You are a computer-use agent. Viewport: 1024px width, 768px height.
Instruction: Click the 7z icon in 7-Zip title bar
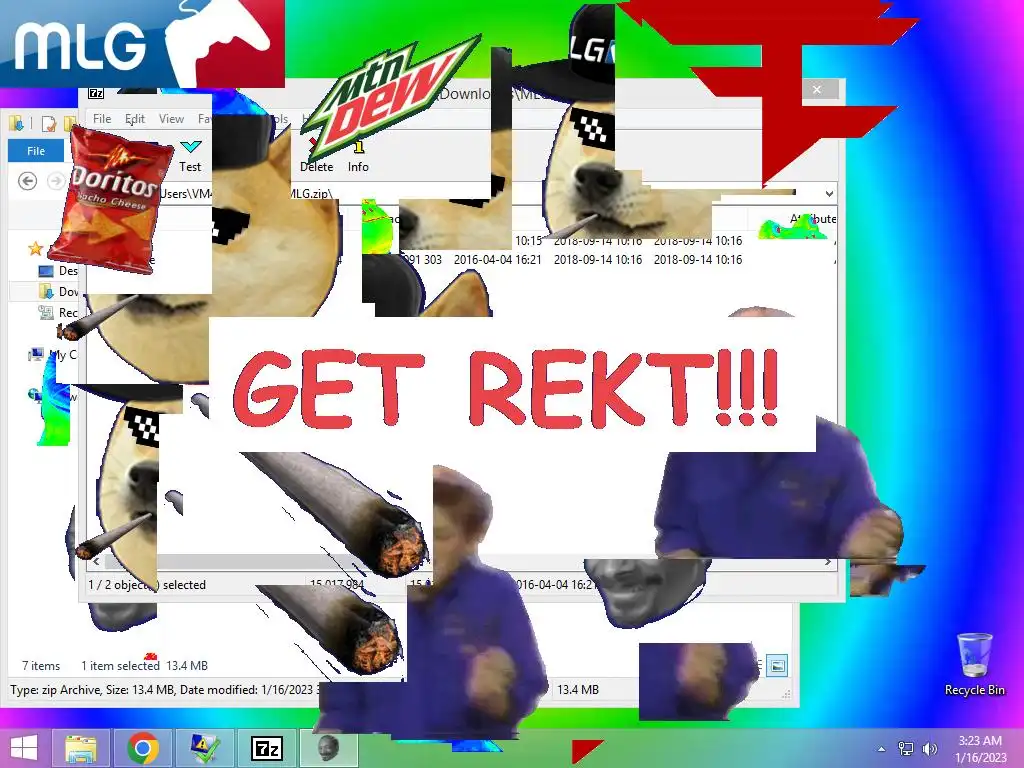pos(96,93)
